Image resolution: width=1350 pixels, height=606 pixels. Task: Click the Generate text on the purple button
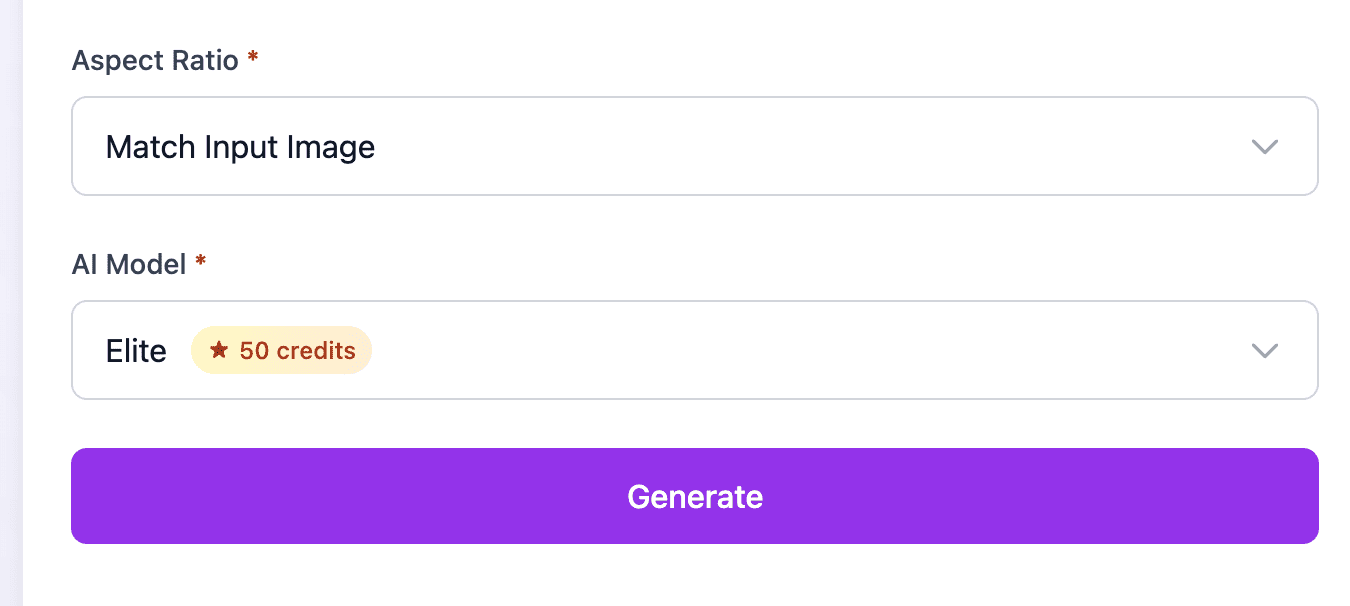[695, 496]
